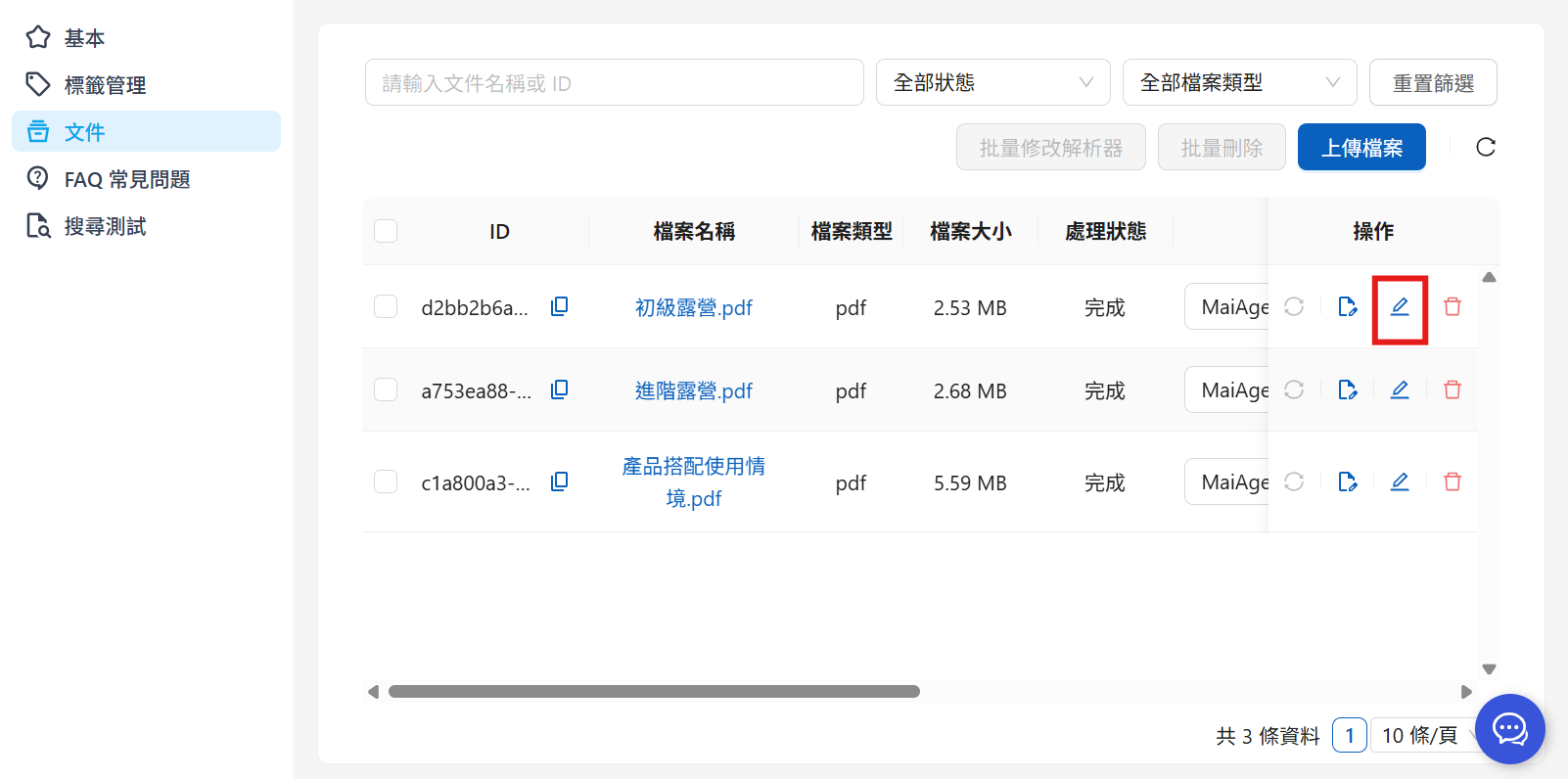Toggle select-all checkbox in table header
The width and height of the screenshot is (1568, 779).
click(x=386, y=231)
